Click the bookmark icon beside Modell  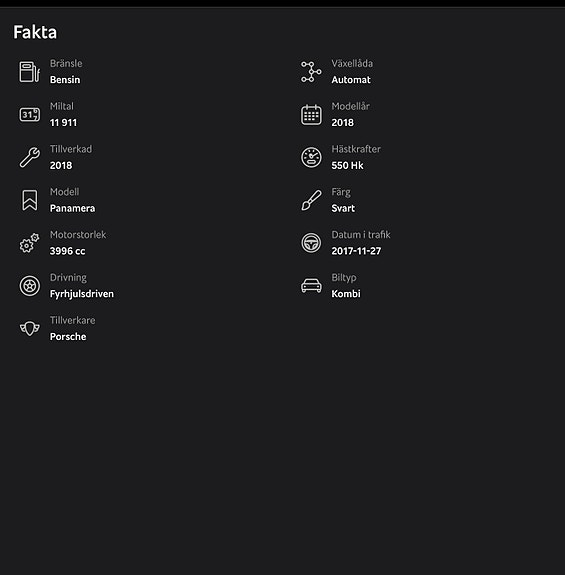coord(30,200)
